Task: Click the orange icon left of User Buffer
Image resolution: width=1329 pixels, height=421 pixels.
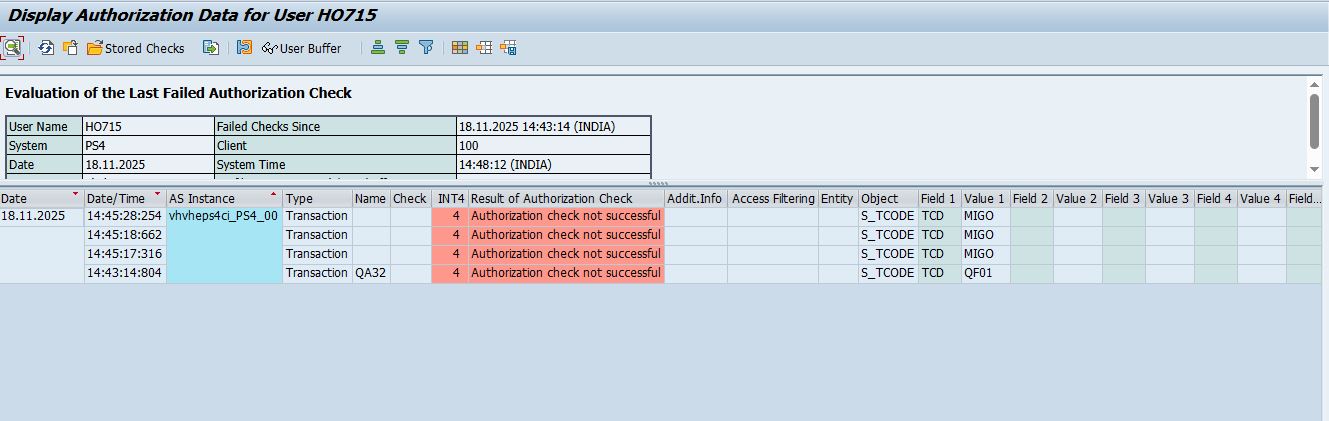Action: pos(244,47)
